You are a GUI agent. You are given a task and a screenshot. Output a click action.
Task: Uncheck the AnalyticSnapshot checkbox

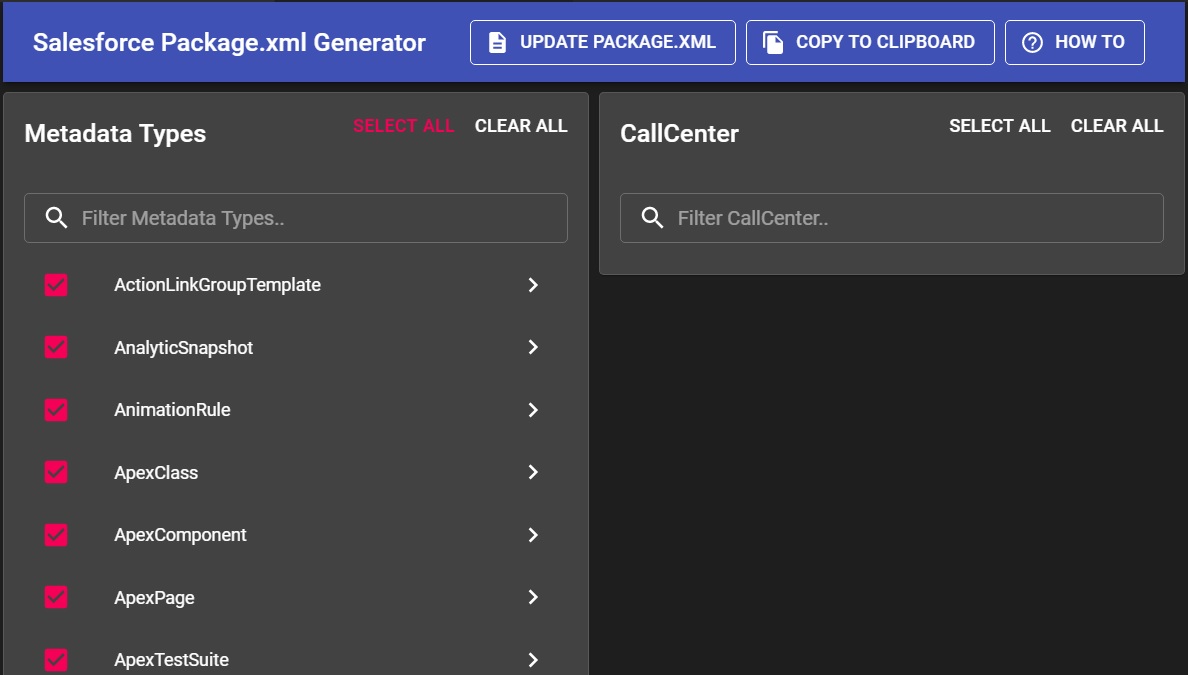(x=56, y=347)
